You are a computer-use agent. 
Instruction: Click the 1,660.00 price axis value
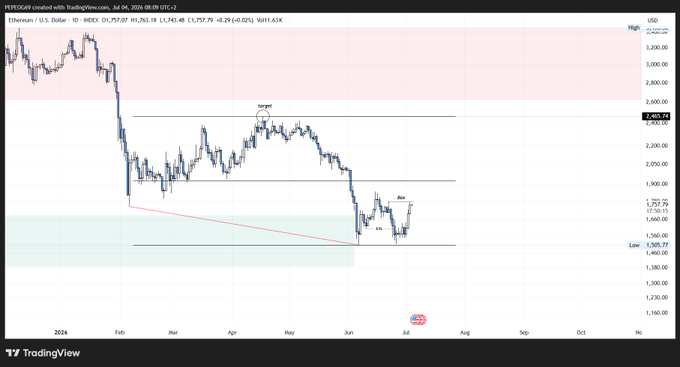tap(657, 219)
